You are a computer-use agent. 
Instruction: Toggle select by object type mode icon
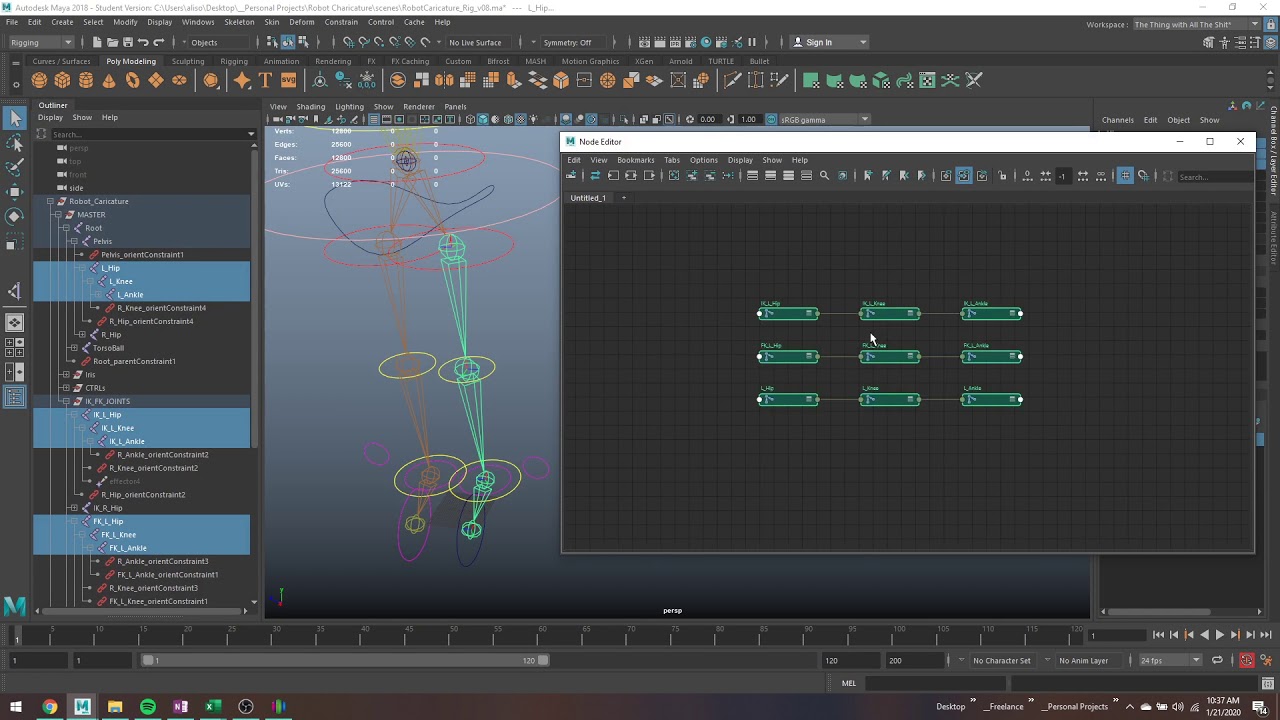(288, 42)
